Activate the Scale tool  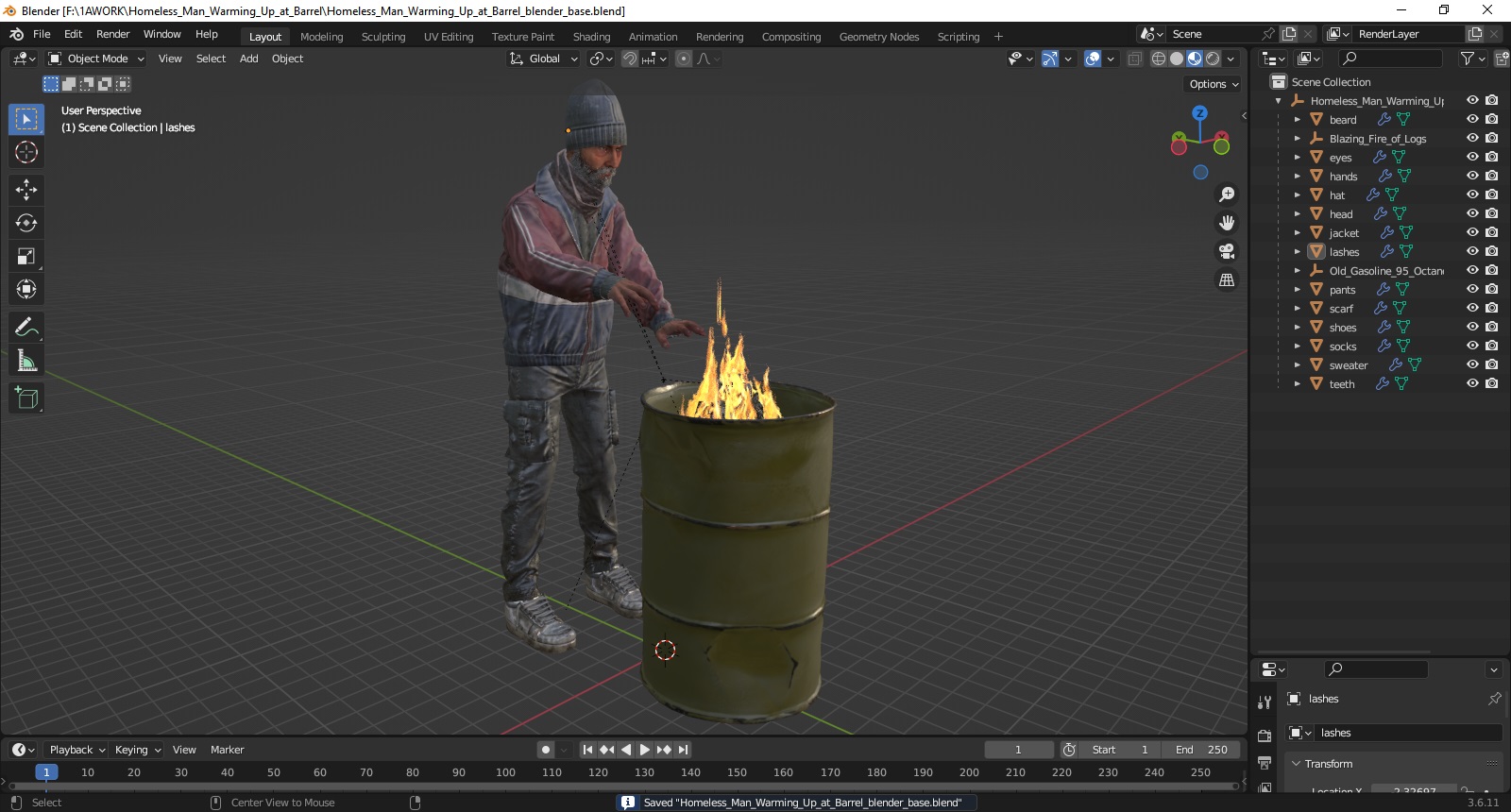(26, 256)
